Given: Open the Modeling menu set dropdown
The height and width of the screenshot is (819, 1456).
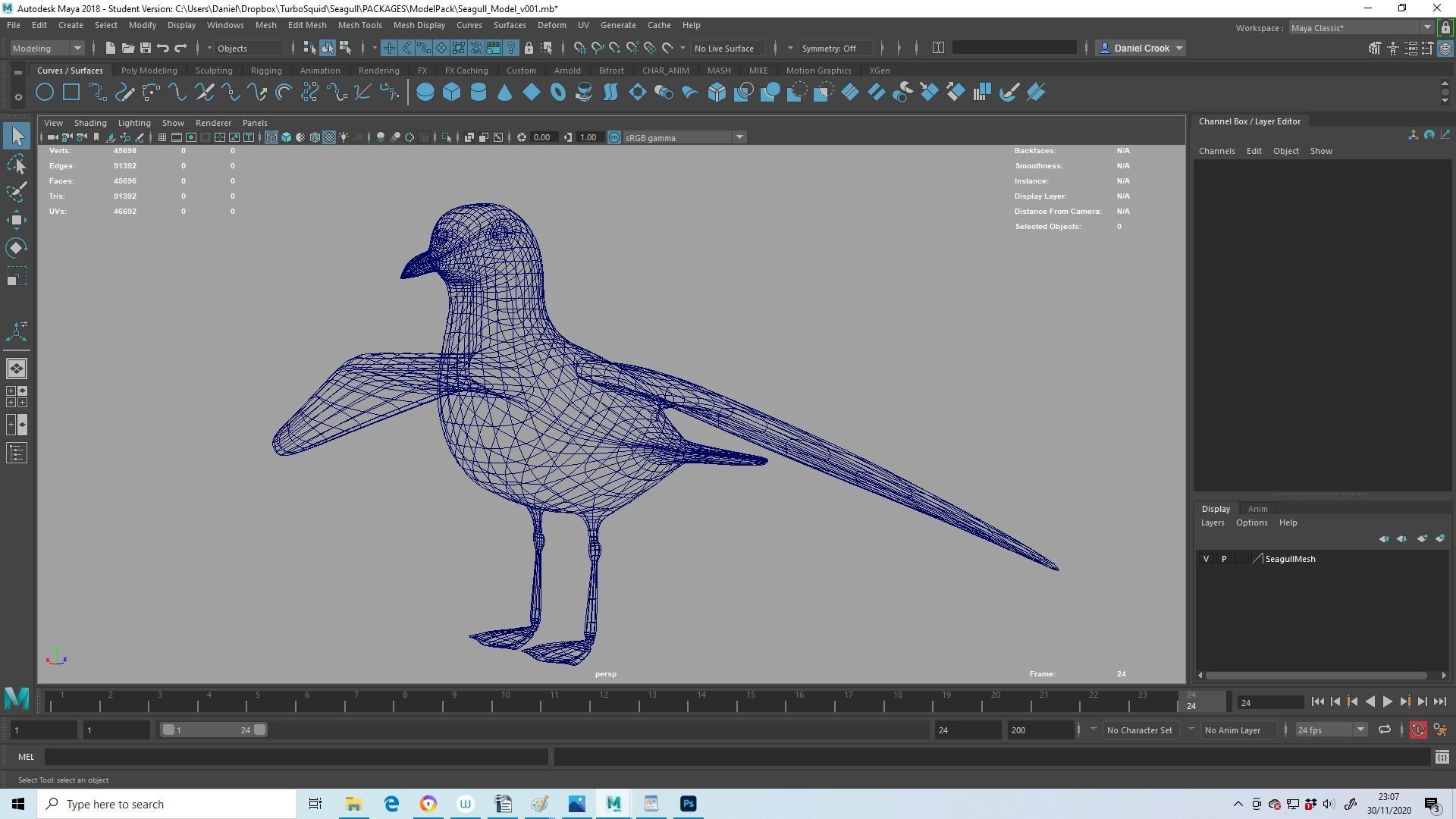Looking at the screenshot, I should click(x=46, y=48).
